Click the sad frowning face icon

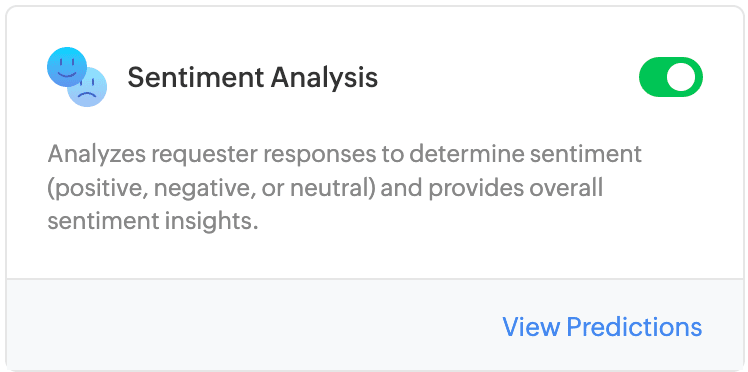tap(89, 89)
